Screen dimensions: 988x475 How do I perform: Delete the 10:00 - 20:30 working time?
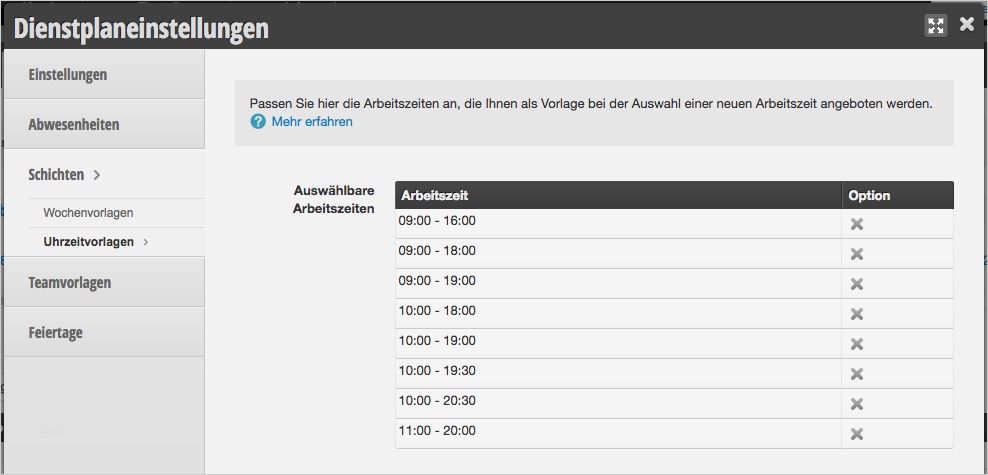pos(857,404)
